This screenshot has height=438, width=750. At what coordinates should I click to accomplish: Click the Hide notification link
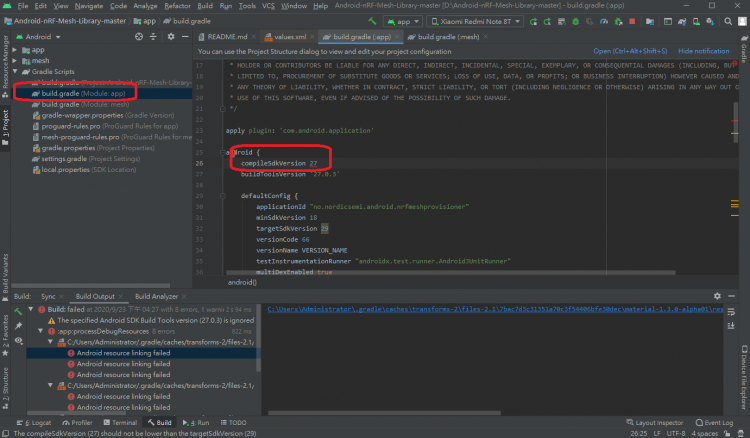pos(704,51)
